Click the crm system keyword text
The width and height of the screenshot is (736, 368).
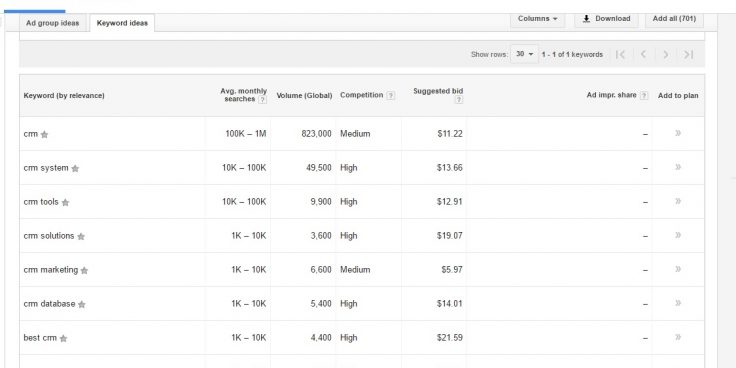(x=46, y=168)
